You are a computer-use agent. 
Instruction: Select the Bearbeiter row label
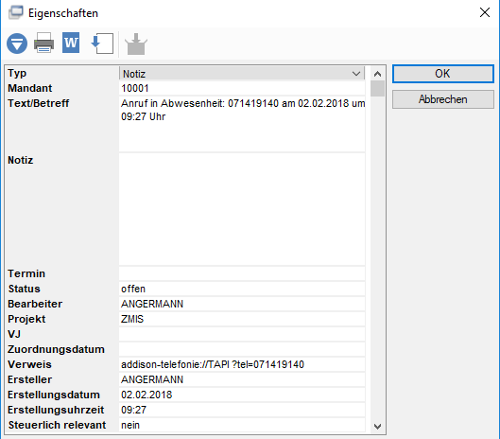(35, 304)
